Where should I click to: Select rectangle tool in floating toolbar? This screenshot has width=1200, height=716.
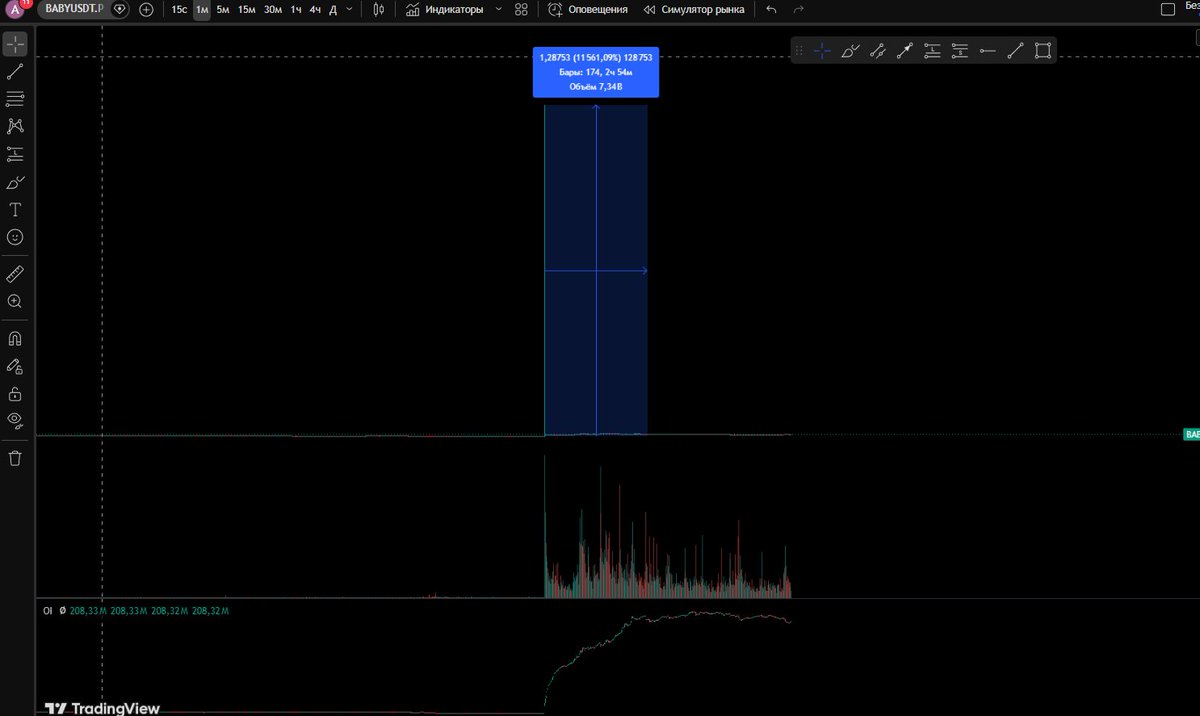point(1043,50)
